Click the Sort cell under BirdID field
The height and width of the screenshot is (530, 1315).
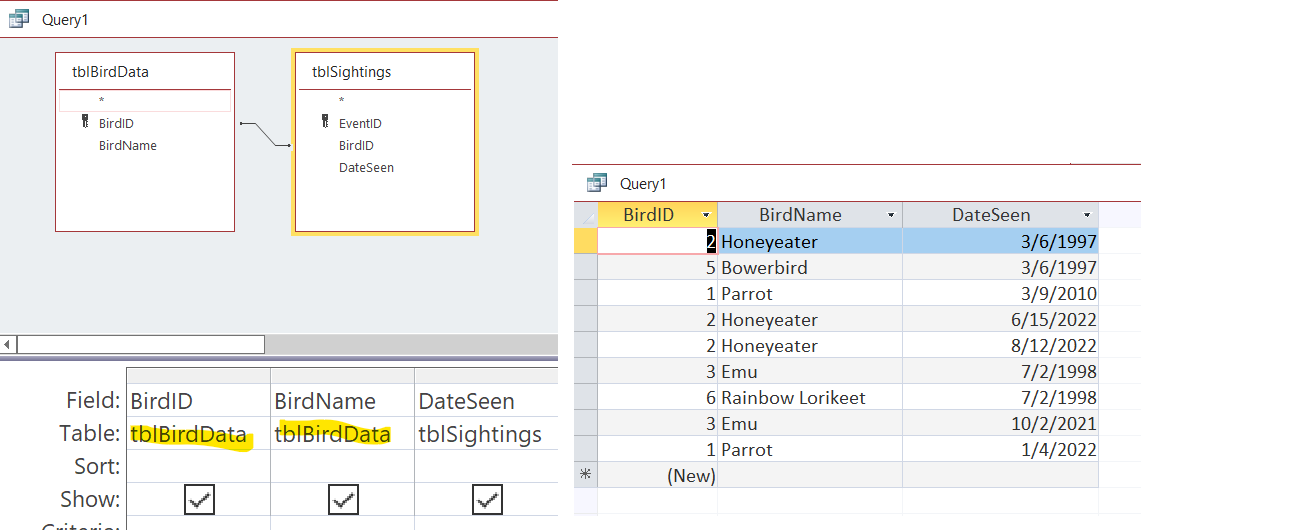point(199,467)
